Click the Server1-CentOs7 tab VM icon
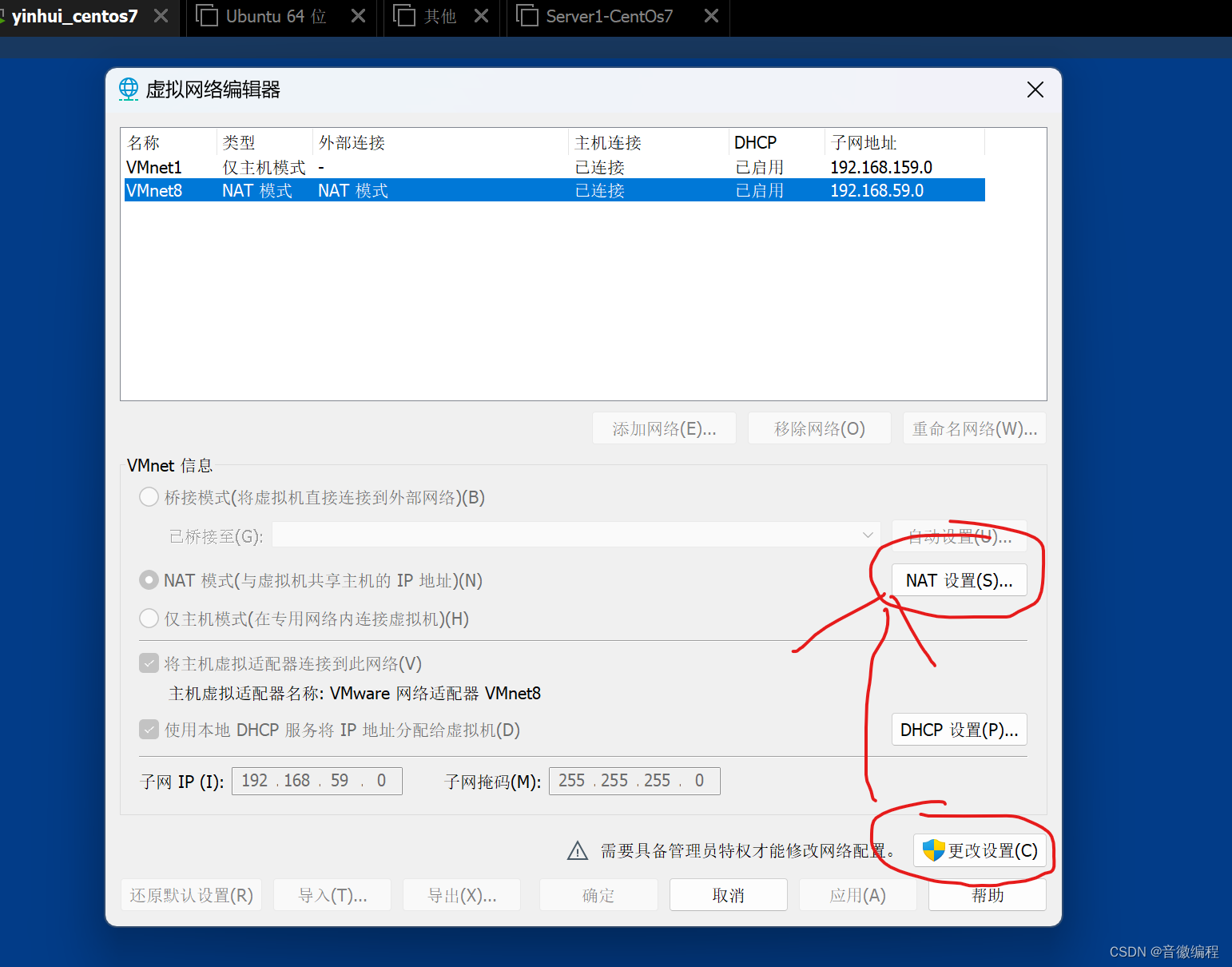The image size is (1232, 967). coord(527,15)
